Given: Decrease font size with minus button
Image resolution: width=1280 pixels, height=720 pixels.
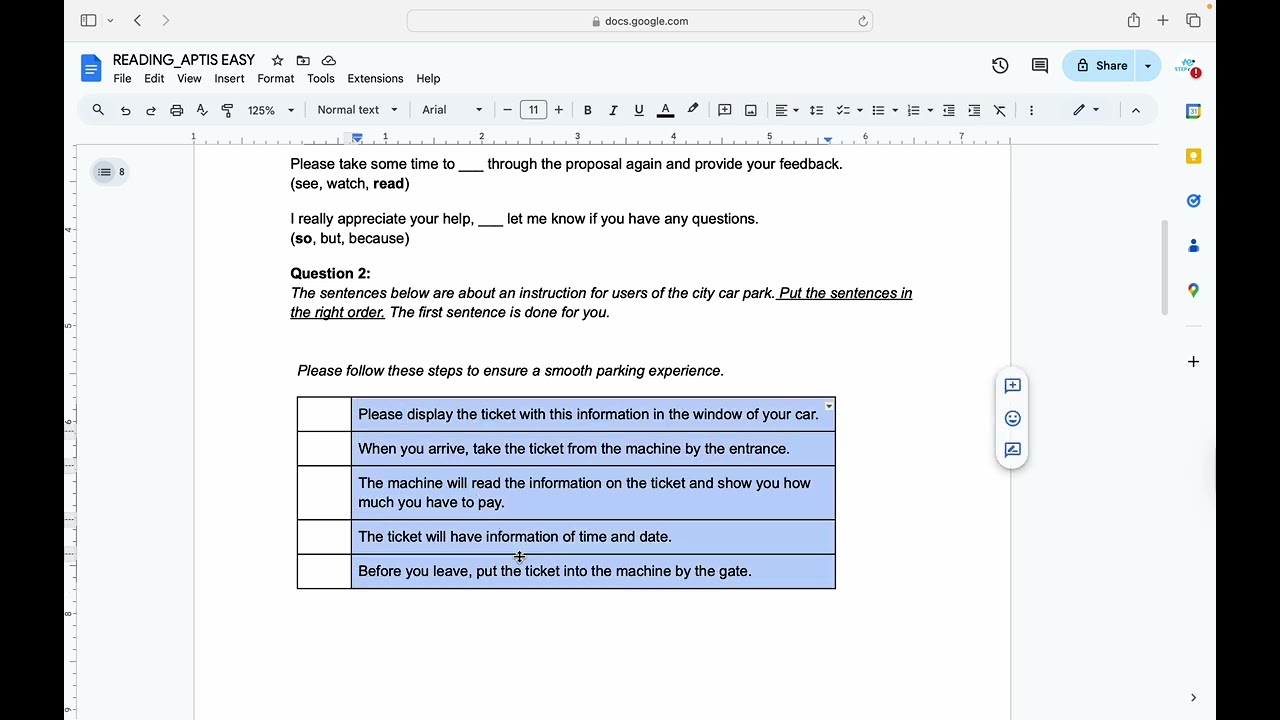Looking at the screenshot, I should tap(508, 110).
